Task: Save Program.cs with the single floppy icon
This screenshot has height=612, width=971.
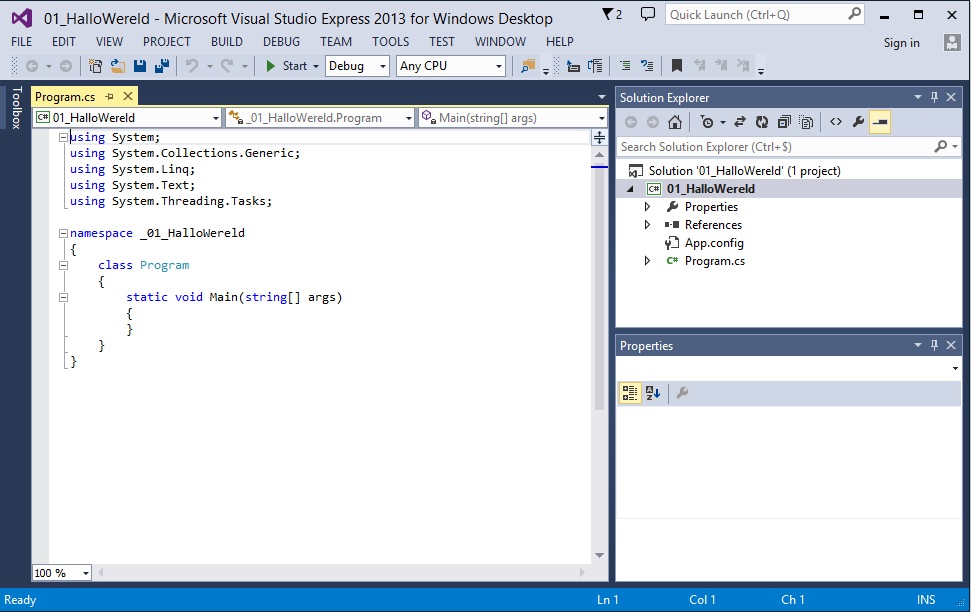Action: pos(140,66)
